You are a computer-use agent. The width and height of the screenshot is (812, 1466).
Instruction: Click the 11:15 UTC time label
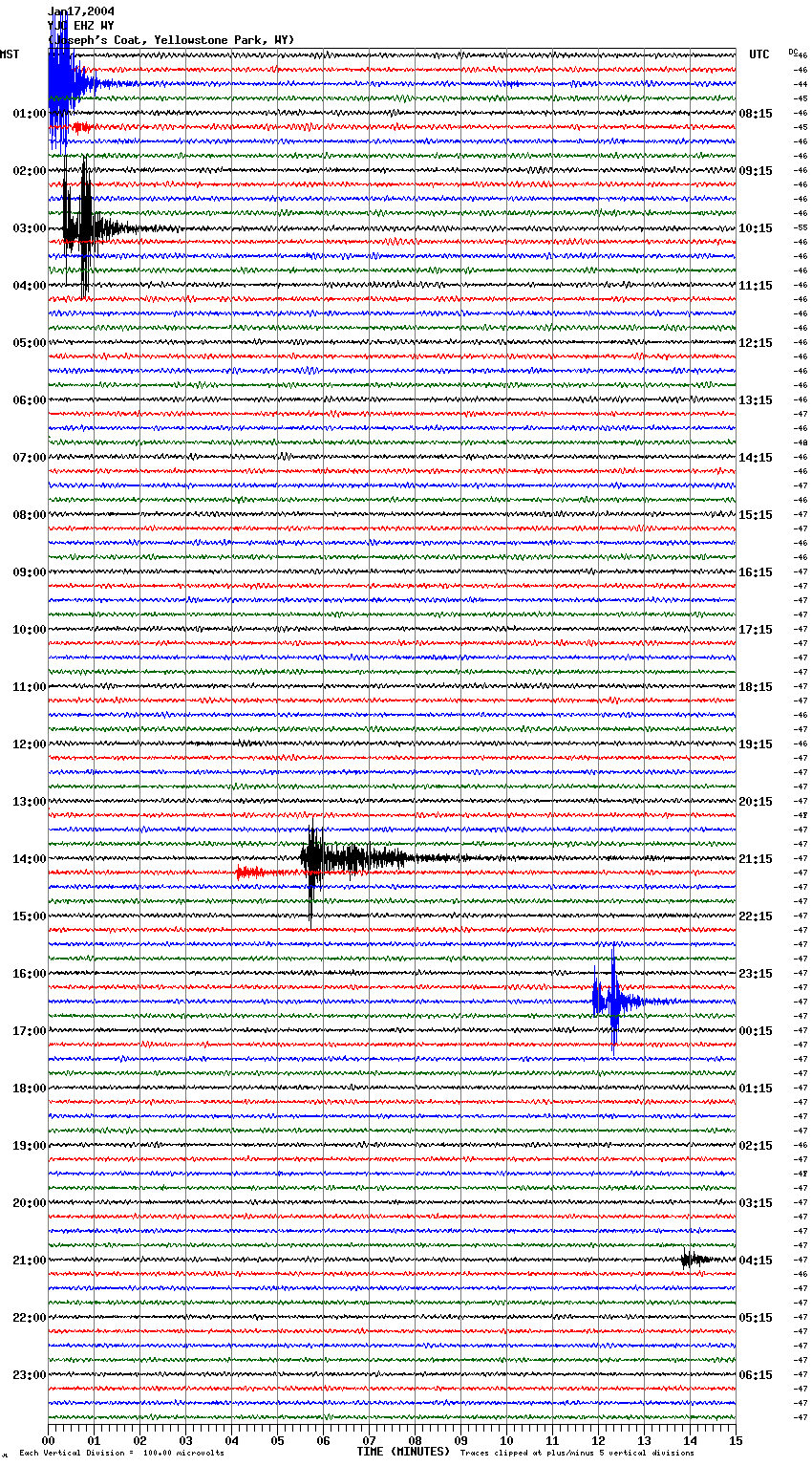click(756, 286)
